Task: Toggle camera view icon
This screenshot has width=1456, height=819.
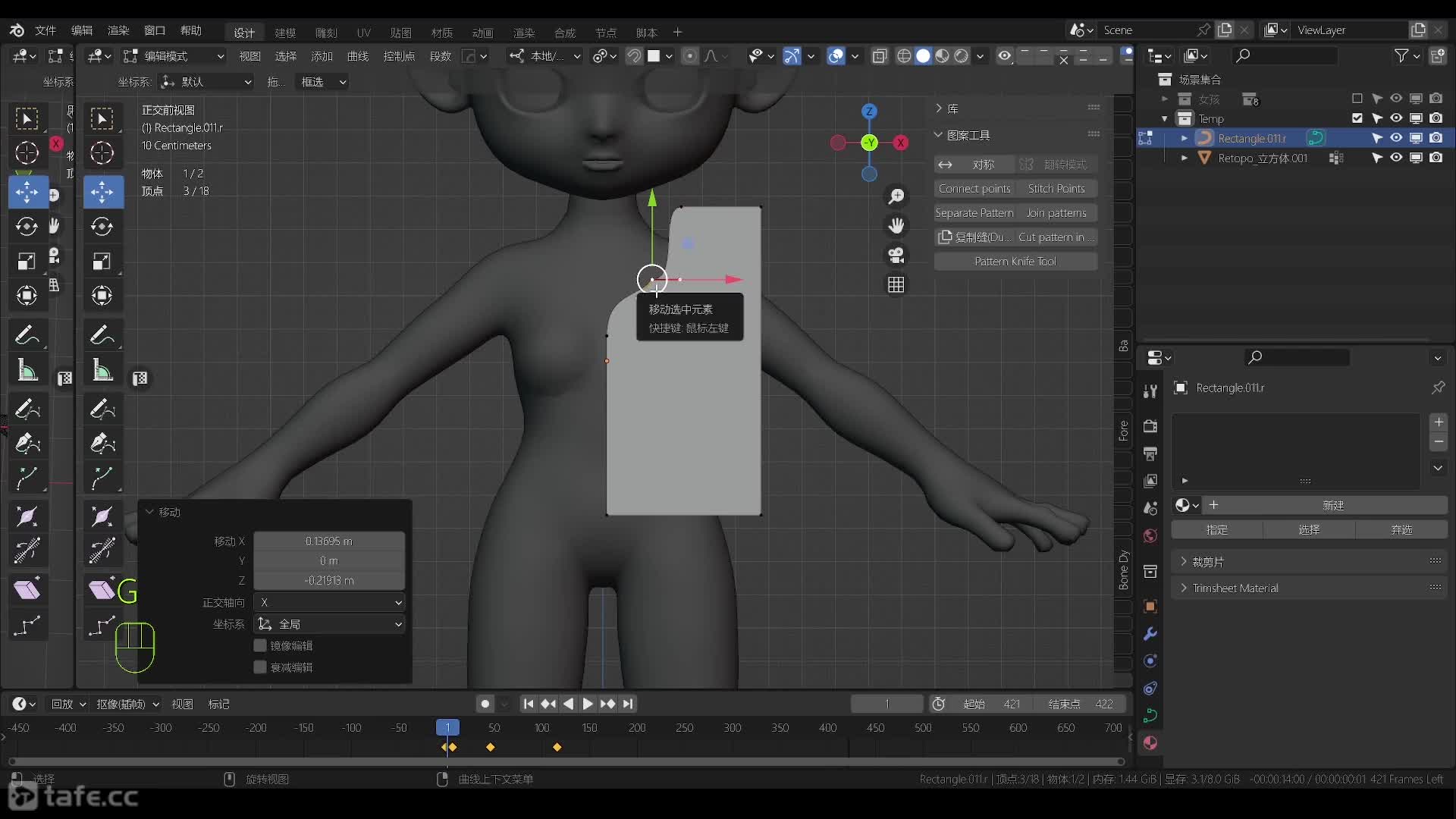Action: pos(896,256)
